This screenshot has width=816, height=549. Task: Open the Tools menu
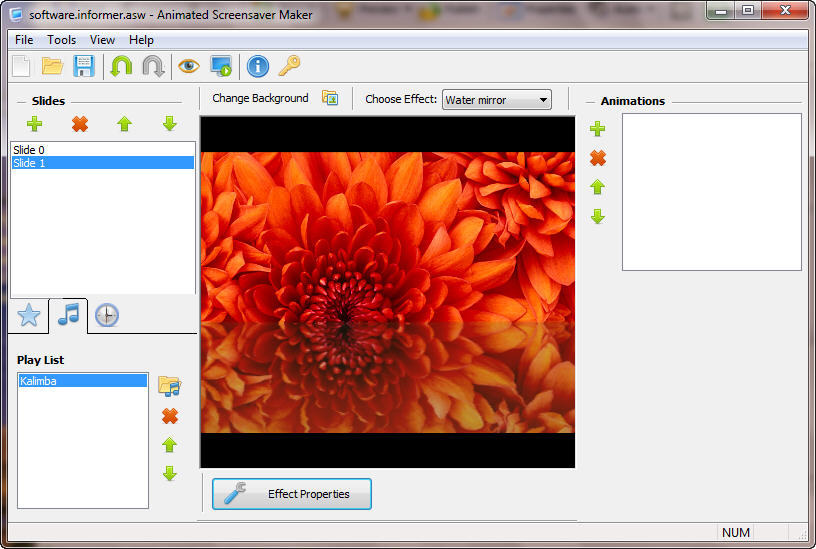(62, 40)
